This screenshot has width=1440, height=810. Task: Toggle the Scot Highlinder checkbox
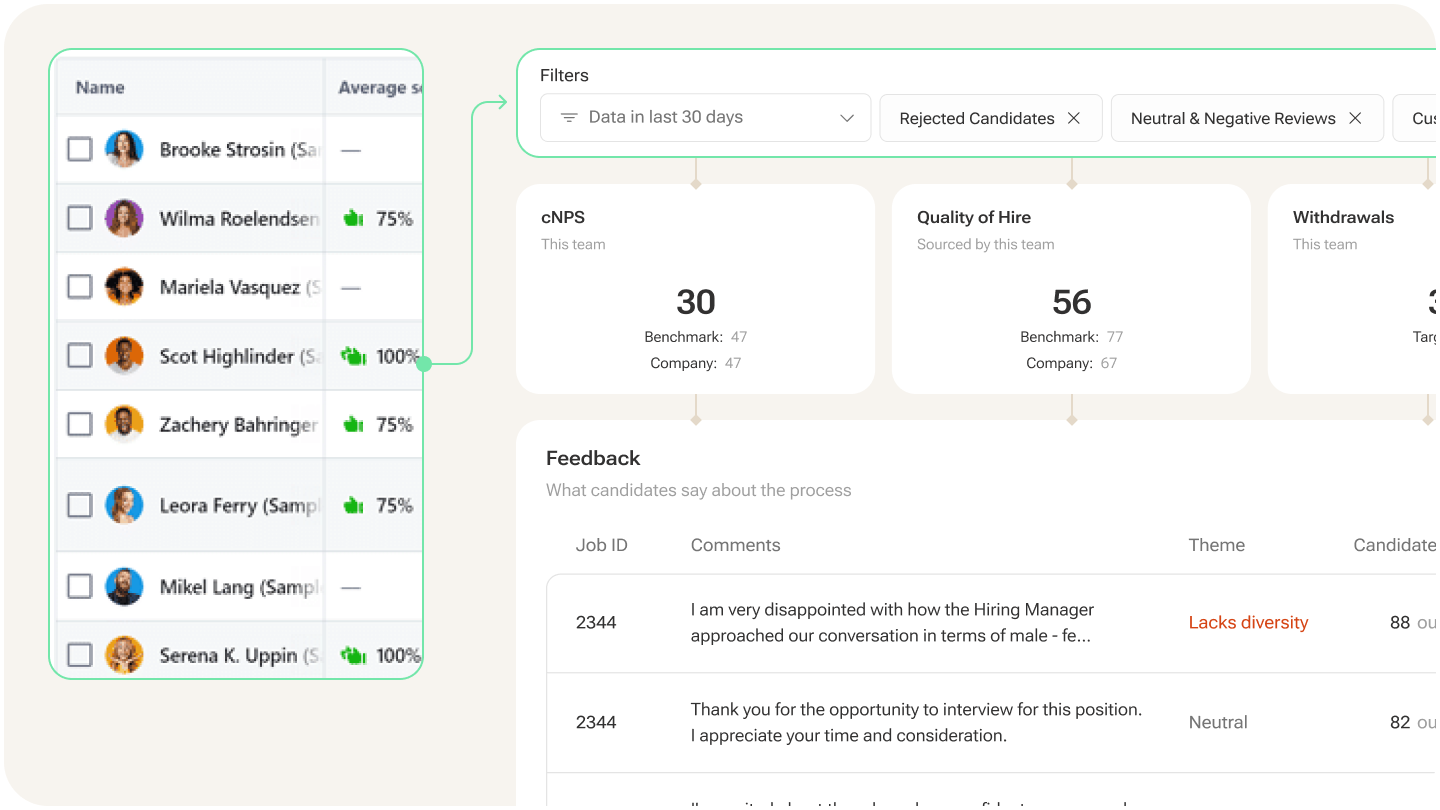click(x=80, y=355)
